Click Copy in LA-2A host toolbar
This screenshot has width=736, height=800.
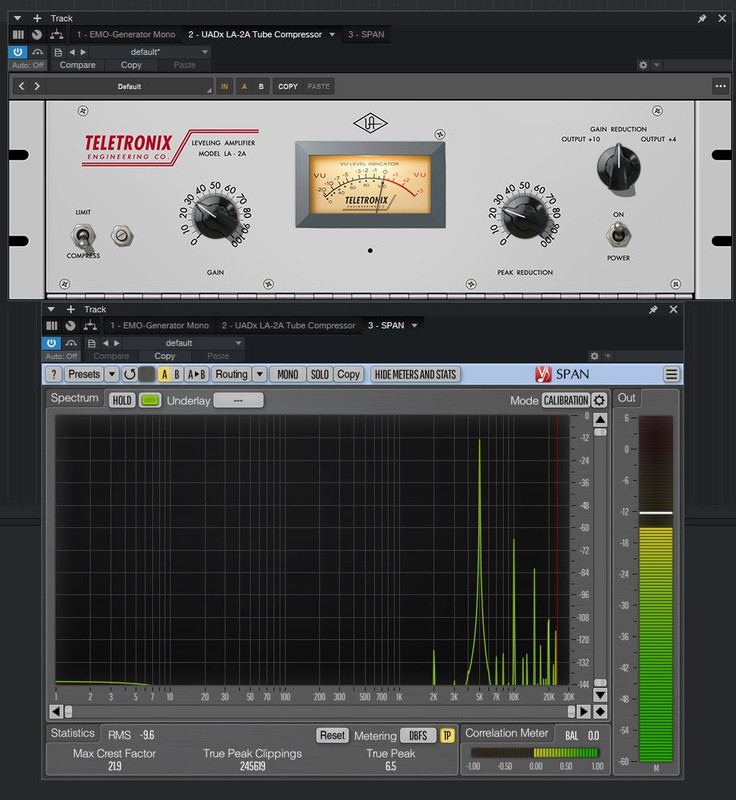pos(131,65)
